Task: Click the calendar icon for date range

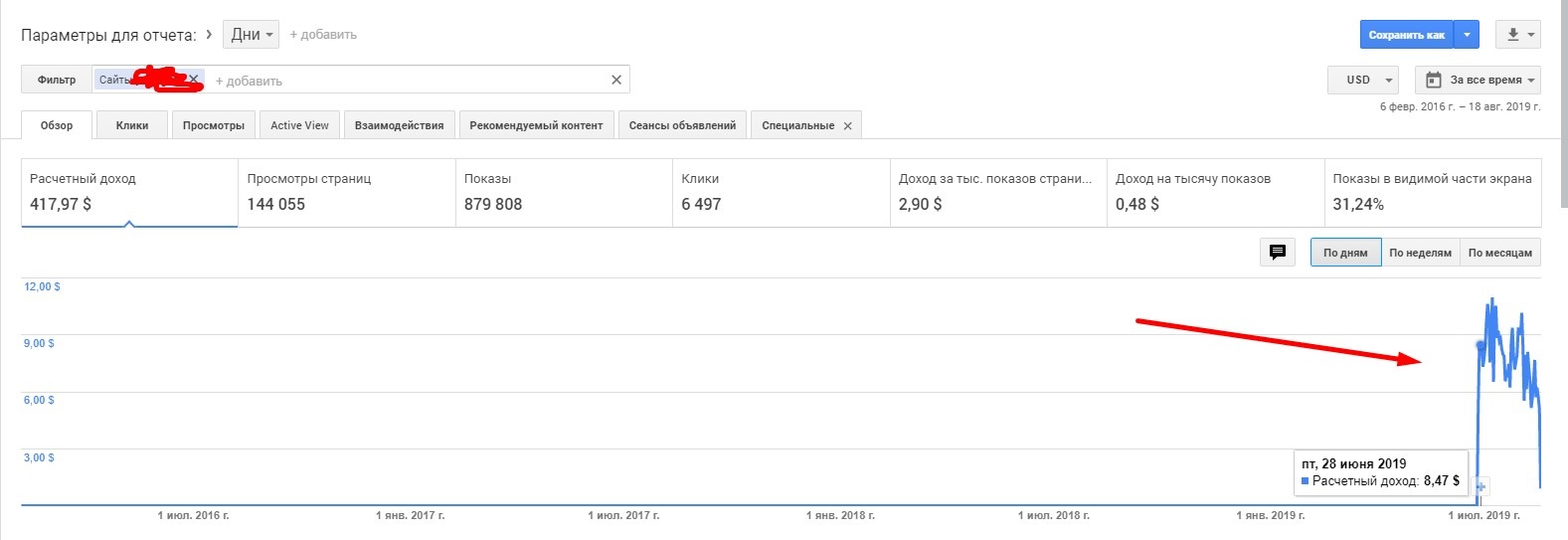Action: [x=1434, y=80]
